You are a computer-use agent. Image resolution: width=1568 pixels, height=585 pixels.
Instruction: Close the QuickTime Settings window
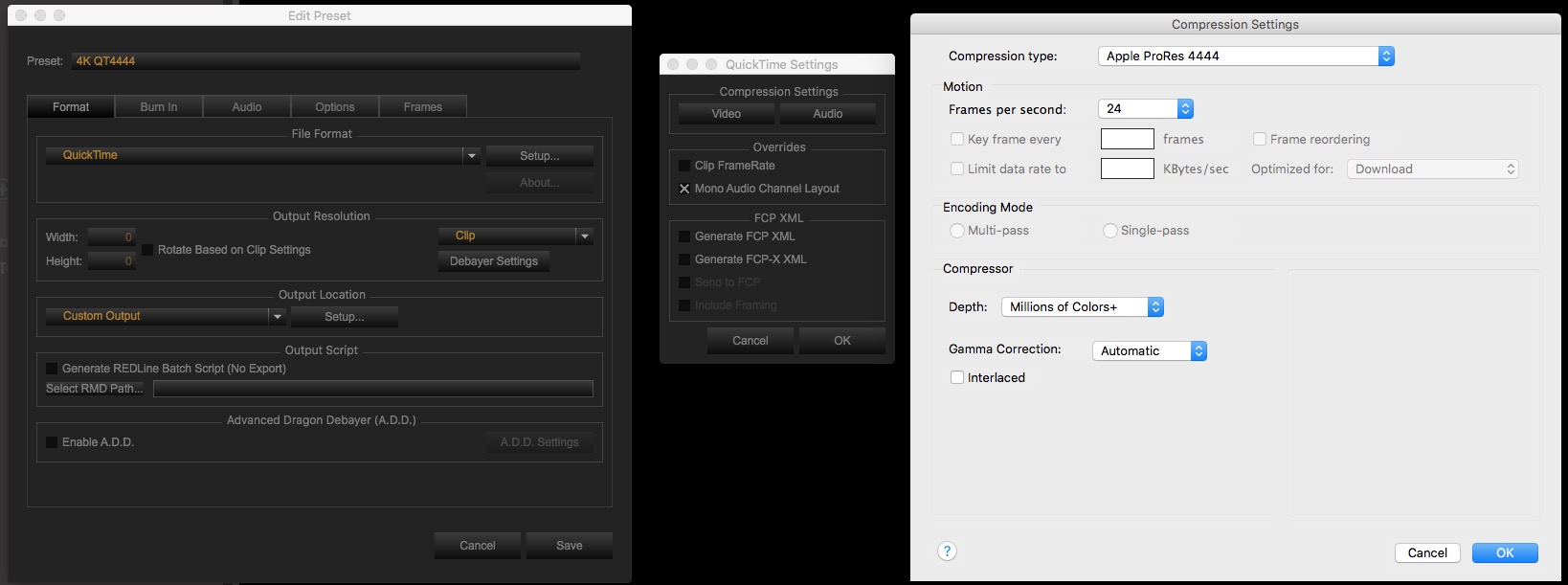(x=673, y=64)
